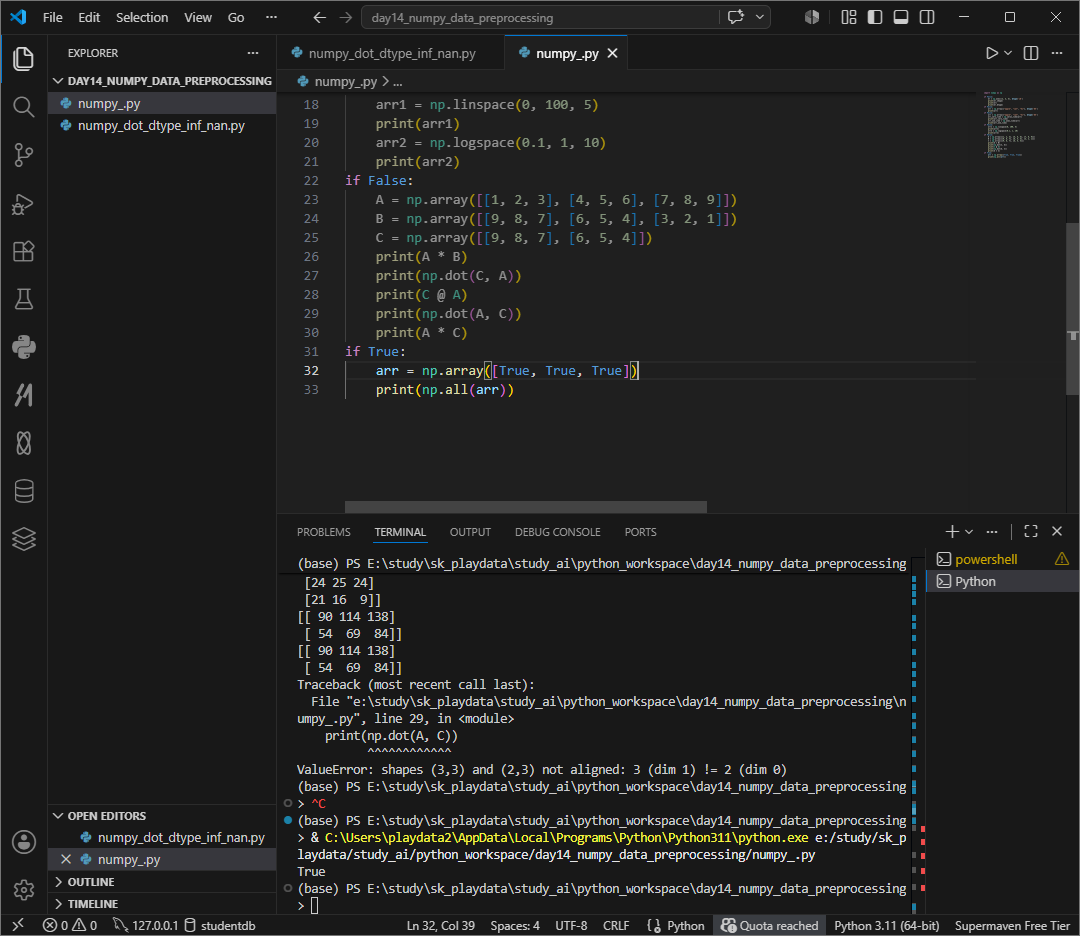
Task: Switch to numpy_dot_dtype_inf_nan.py editor tab
Action: coord(391,53)
